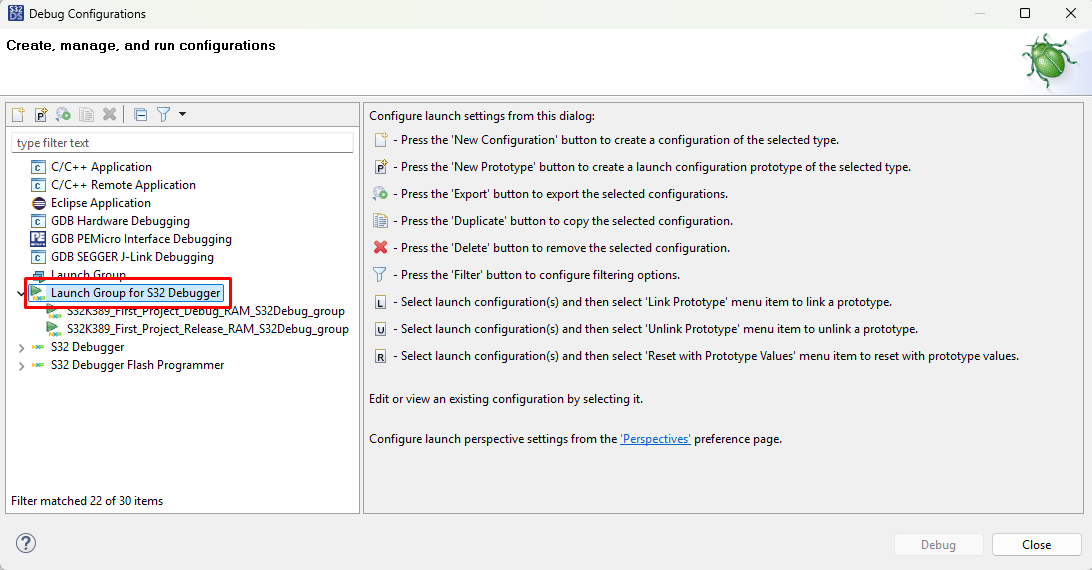Viewport: 1092px width, 570px height.
Task: Select S32K389_First_Project_Debug_RAM_S32Debug_group configuration
Action: 205,311
